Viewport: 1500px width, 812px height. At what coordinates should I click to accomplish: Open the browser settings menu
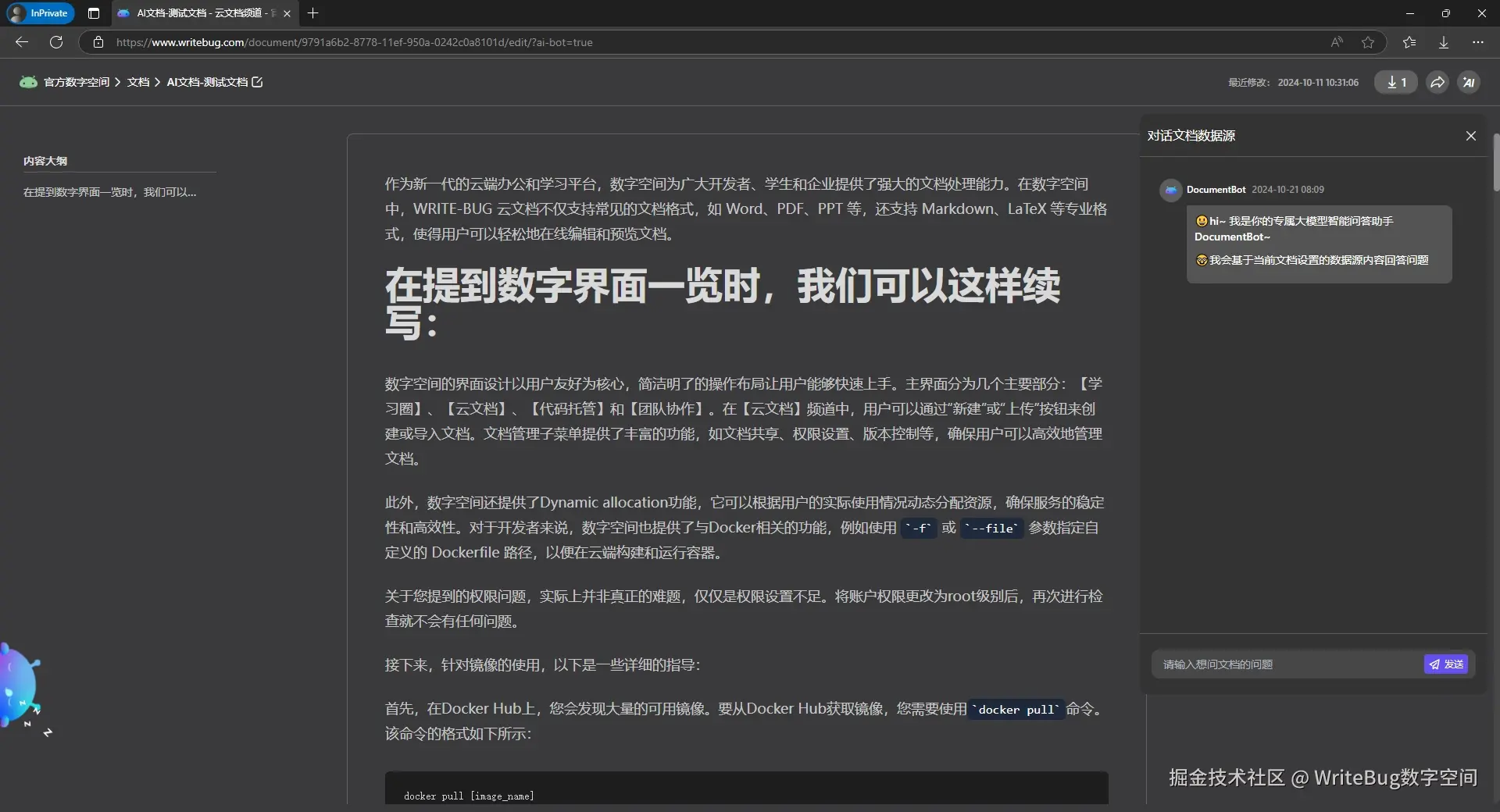click(1477, 42)
